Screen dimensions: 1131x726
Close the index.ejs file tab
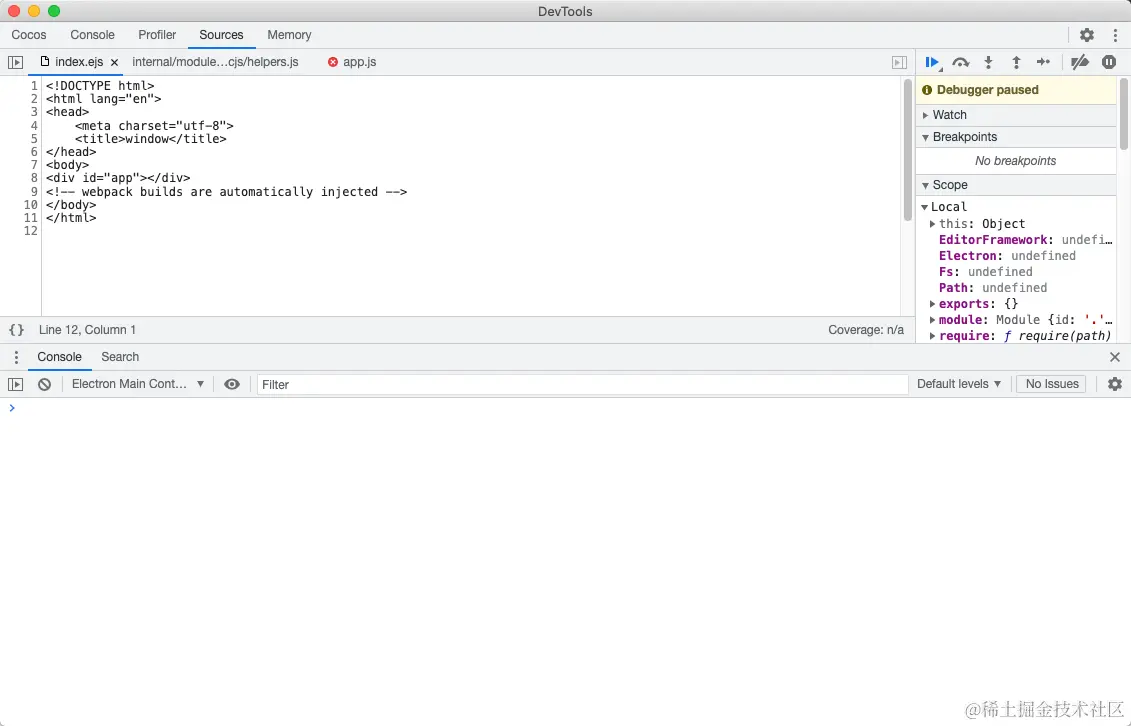(115, 63)
